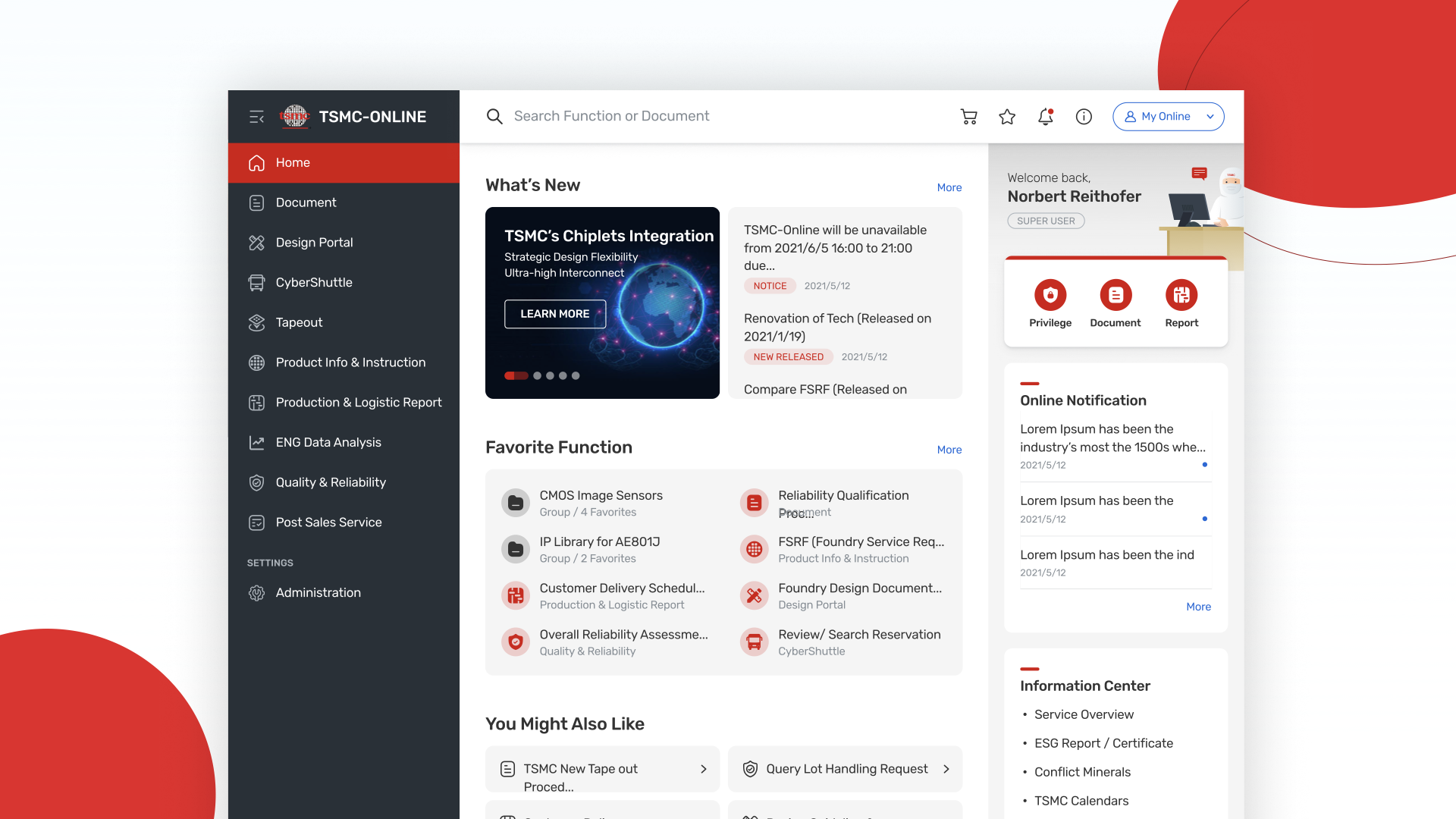This screenshot has height=819, width=1456.
Task: Collapse the sidebar with the hamburger icon
Action: [256, 117]
